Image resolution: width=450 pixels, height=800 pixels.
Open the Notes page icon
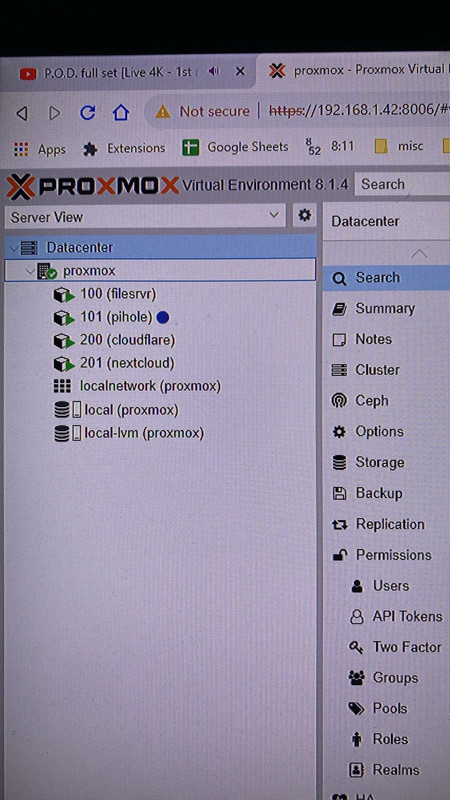click(339, 340)
